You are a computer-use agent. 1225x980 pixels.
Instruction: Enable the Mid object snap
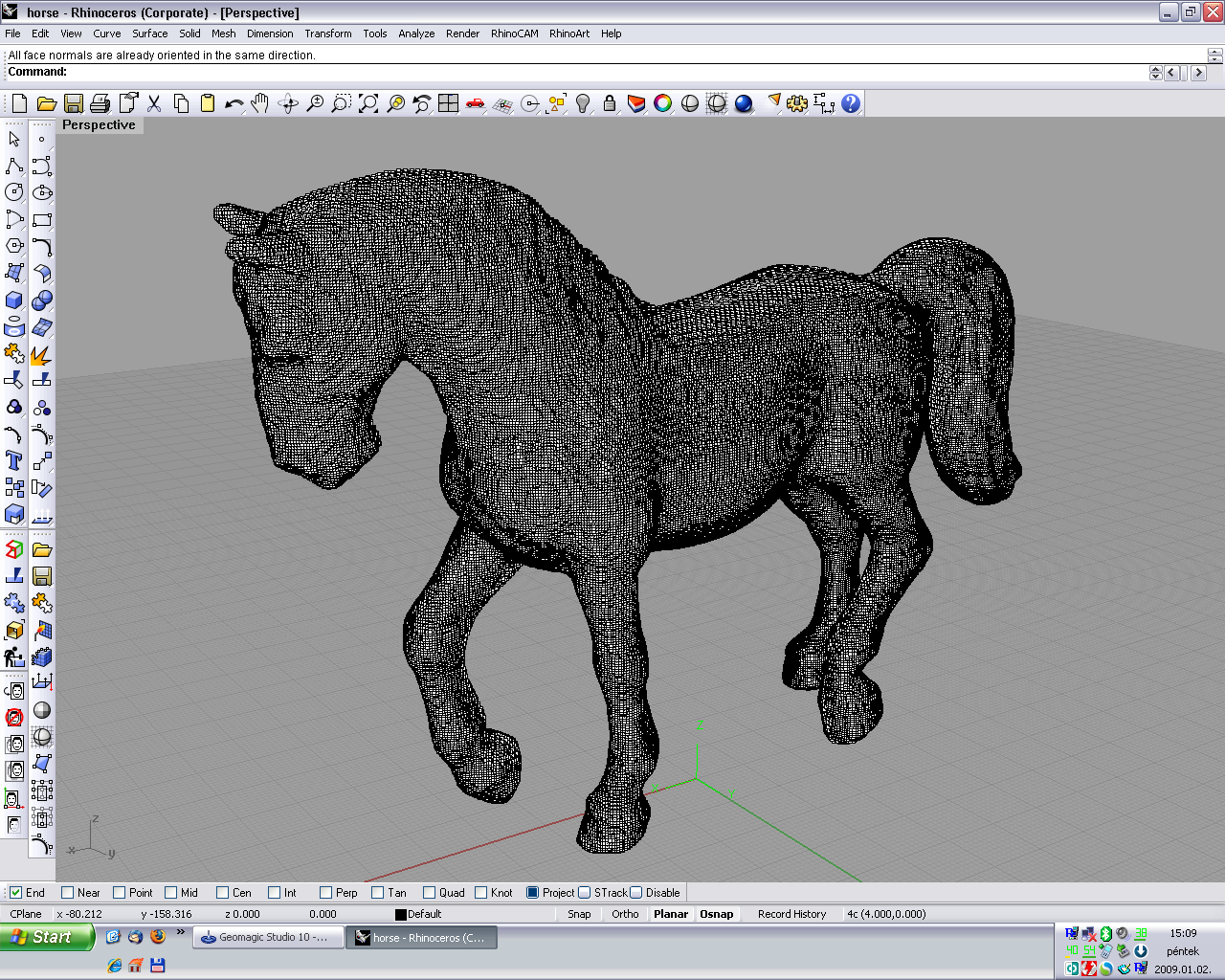(x=171, y=893)
